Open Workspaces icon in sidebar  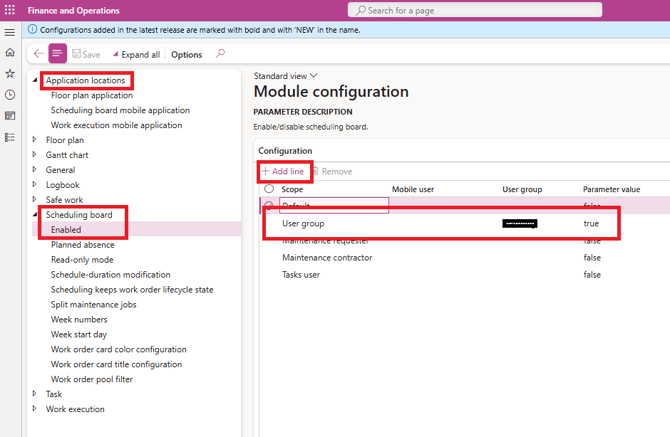[10, 116]
